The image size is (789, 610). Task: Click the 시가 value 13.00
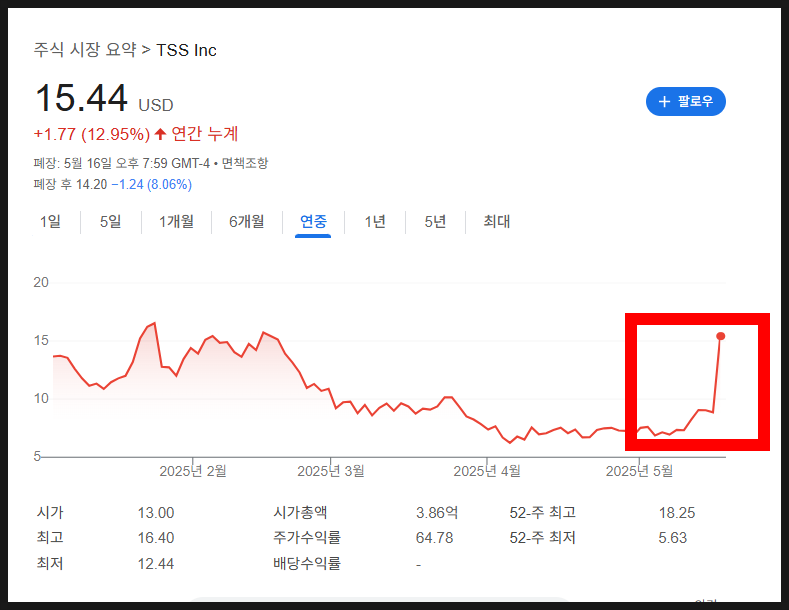click(156, 513)
